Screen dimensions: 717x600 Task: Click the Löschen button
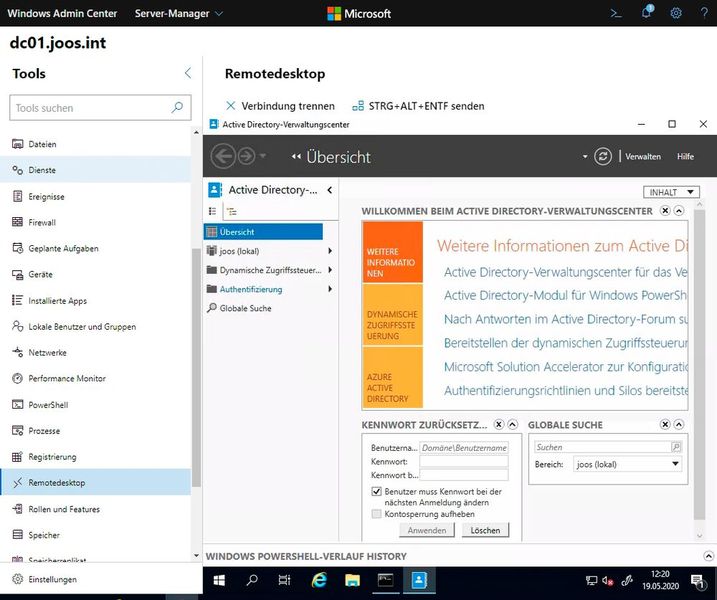pyautogui.click(x=485, y=530)
